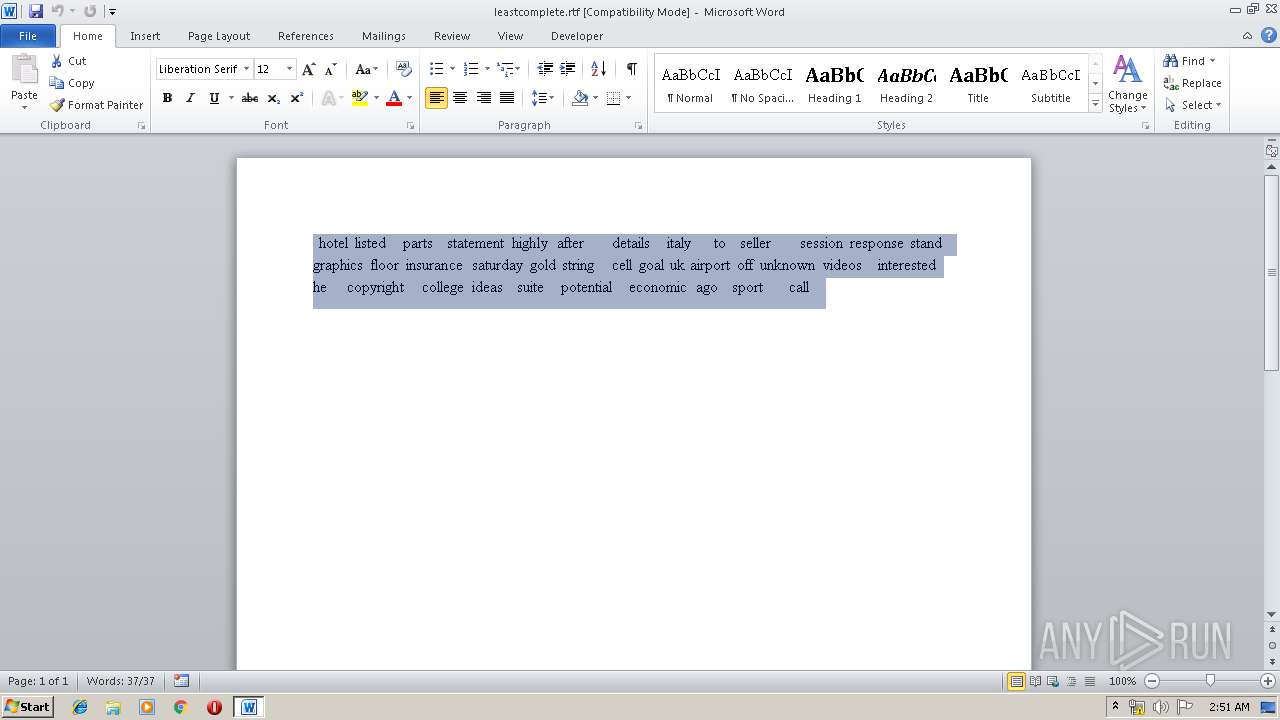Switch to the Insert tab
Screen dimensions: 1280x720
click(x=145, y=36)
